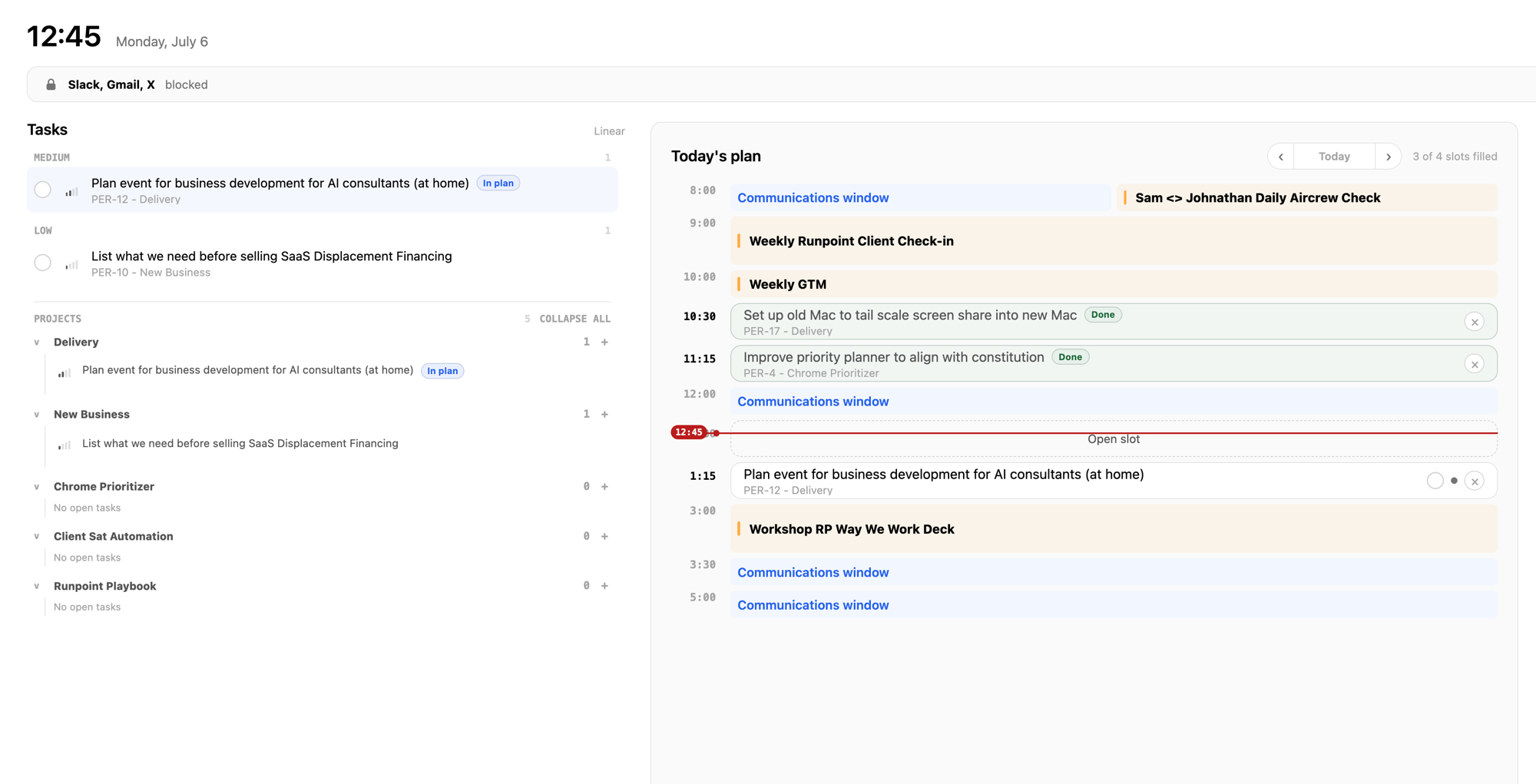
Task: Add a task to Chrome Prioritizer project
Action: pos(604,487)
